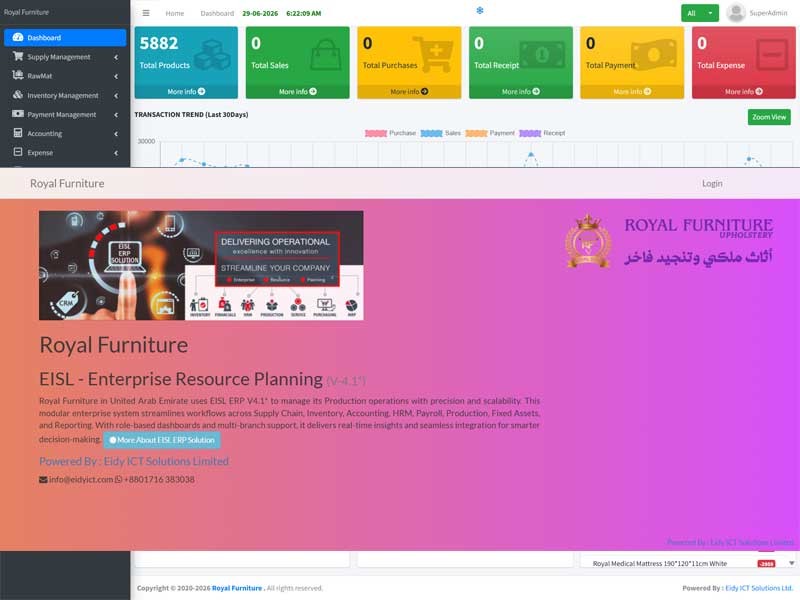
Task: Click Royal Medical Mattress list row
Action: coord(684,563)
